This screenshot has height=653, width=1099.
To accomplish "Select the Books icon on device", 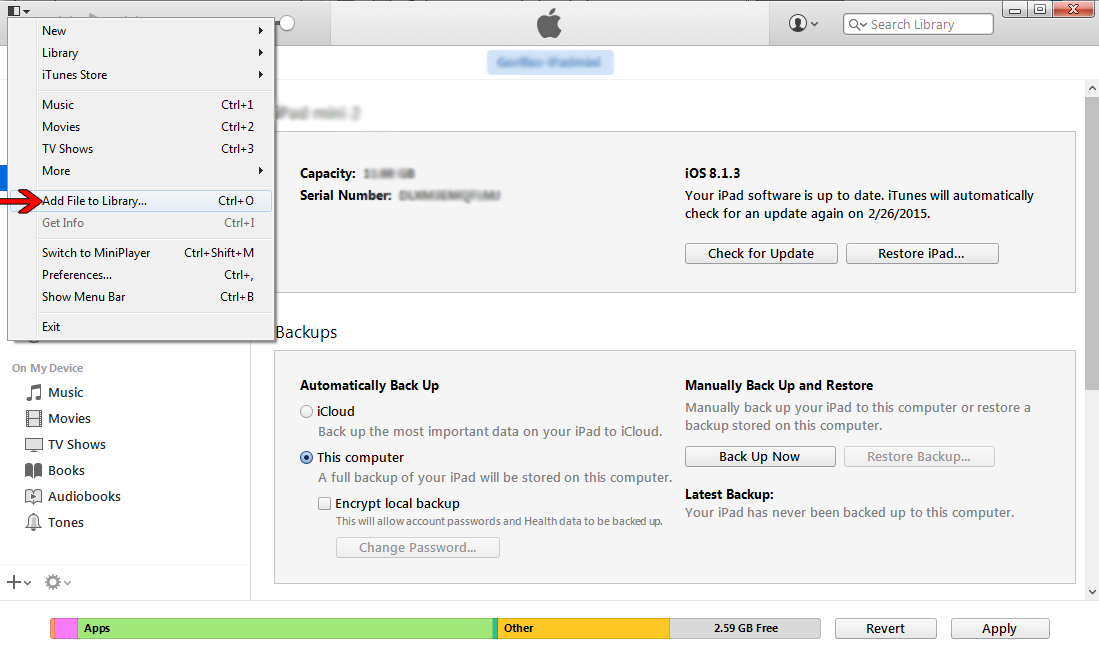I will point(34,470).
